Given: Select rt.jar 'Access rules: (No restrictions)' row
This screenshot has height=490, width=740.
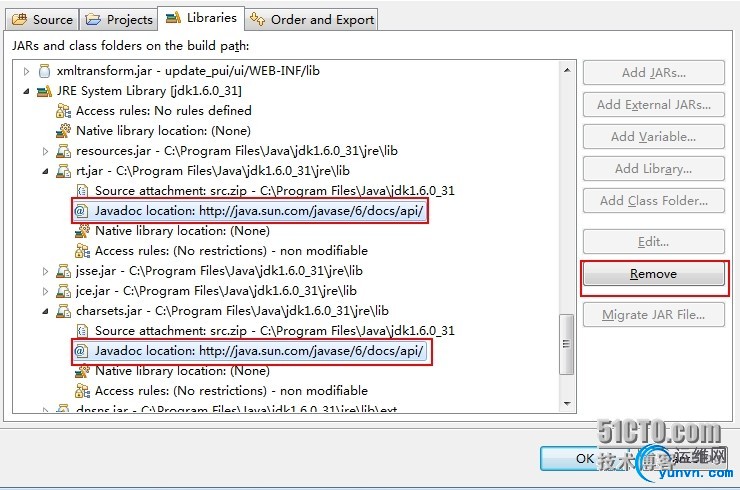Looking at the screenshot, I should tap(231, 251).
